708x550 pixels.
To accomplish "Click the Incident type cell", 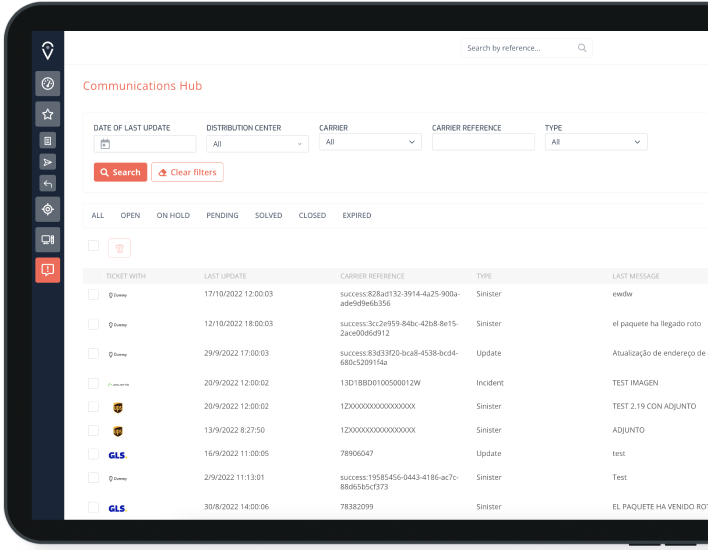I will point(490,383).
